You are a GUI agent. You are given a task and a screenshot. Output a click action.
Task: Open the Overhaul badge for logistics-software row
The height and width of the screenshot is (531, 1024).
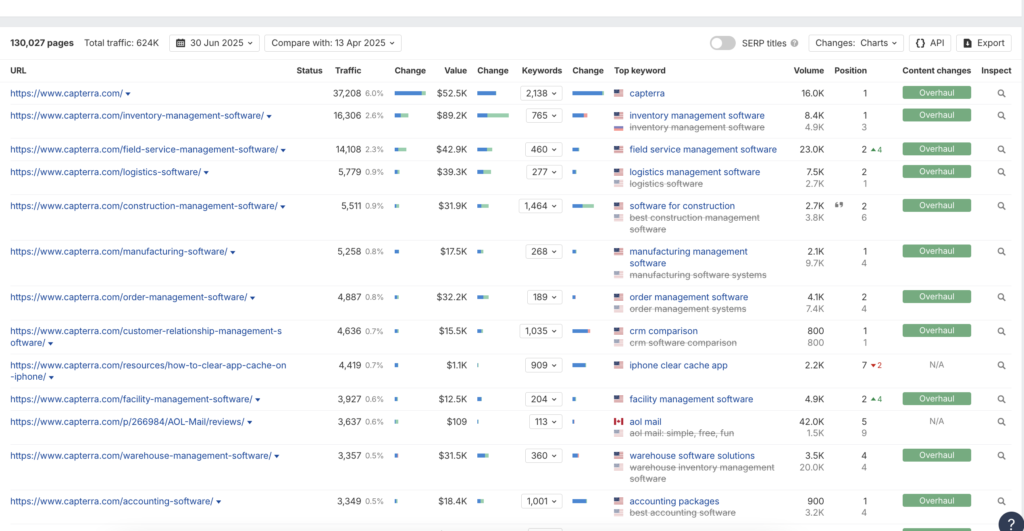click(936, 172)
